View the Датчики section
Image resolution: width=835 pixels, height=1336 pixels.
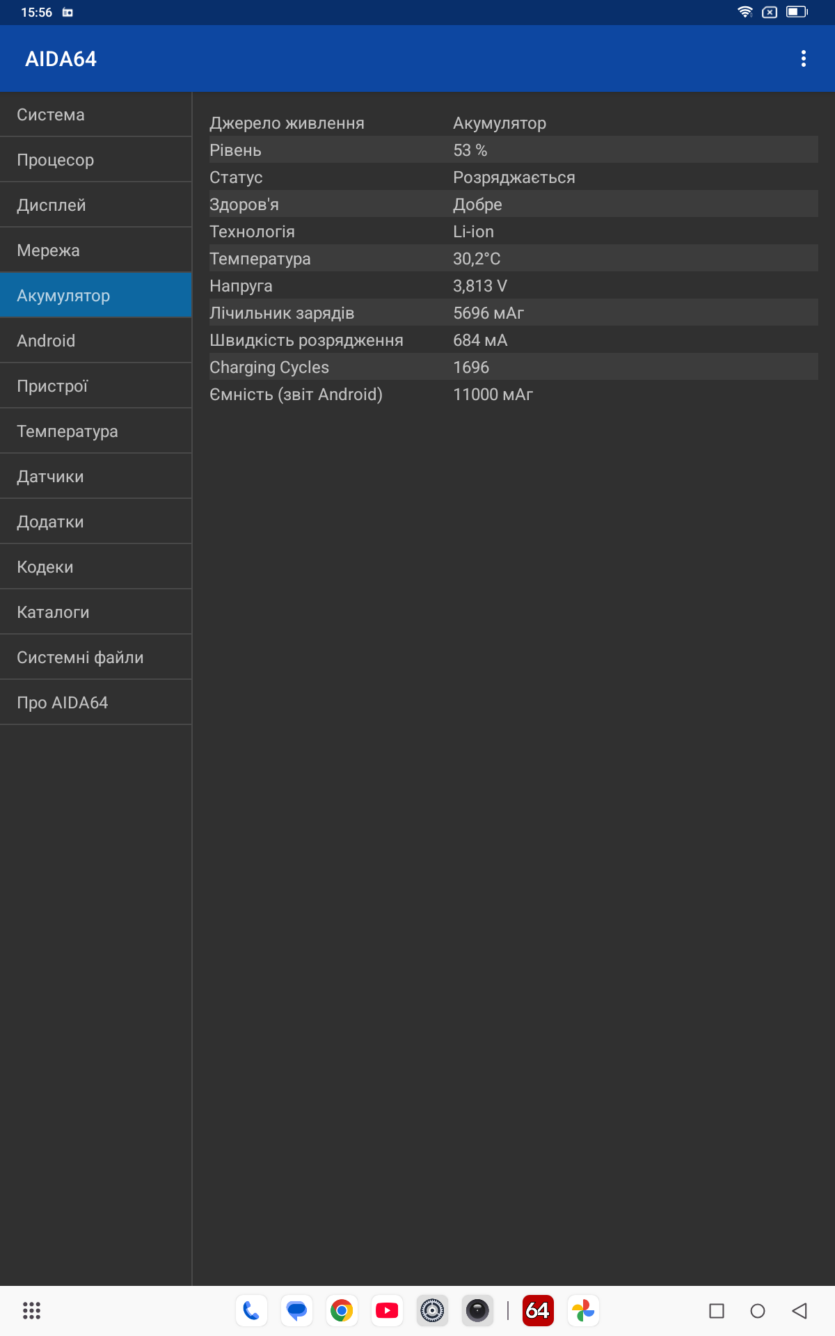click(96, 477)
